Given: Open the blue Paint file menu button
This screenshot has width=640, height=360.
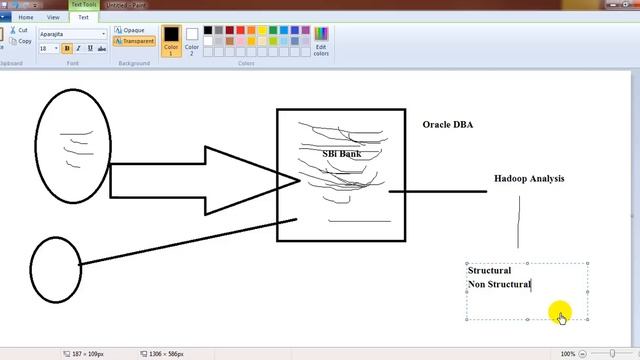Looking at the screenshot, I should point(5,17).
